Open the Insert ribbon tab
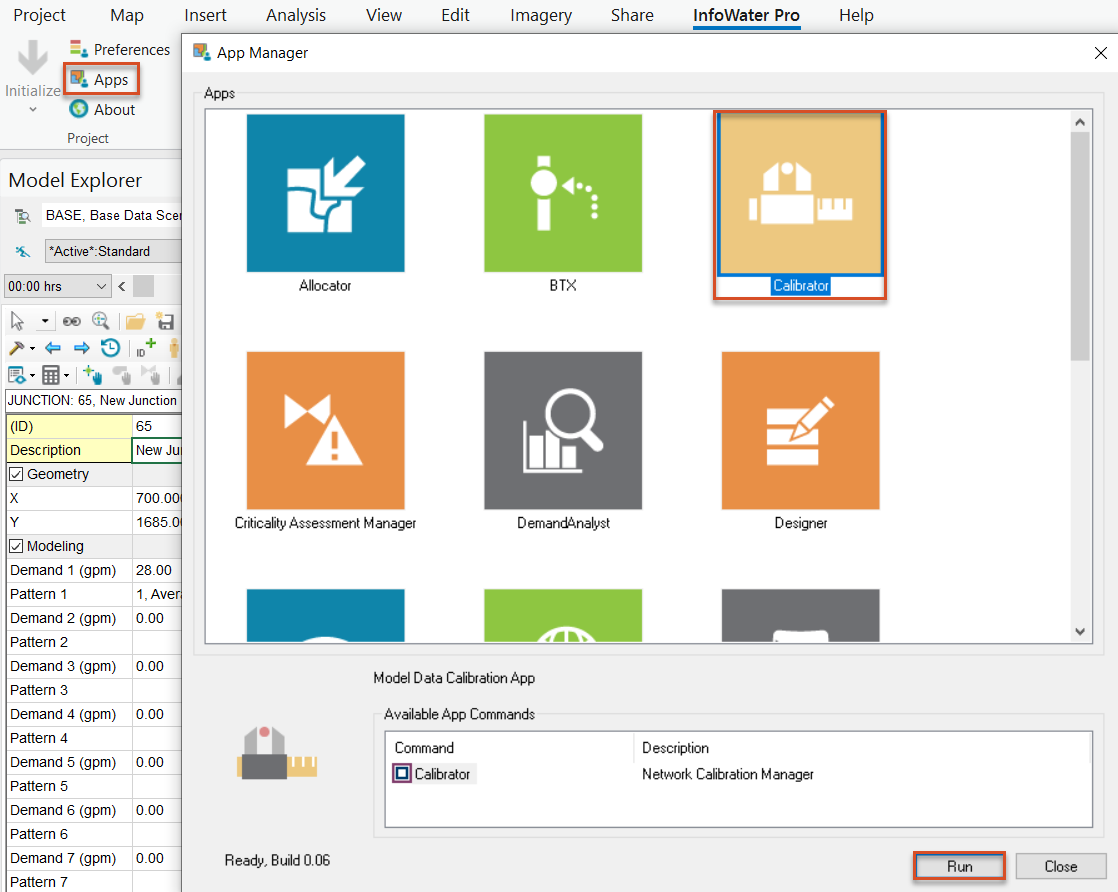Image resolution: width=1118 pixels, height=892 pixels. (x=205, y=15)
